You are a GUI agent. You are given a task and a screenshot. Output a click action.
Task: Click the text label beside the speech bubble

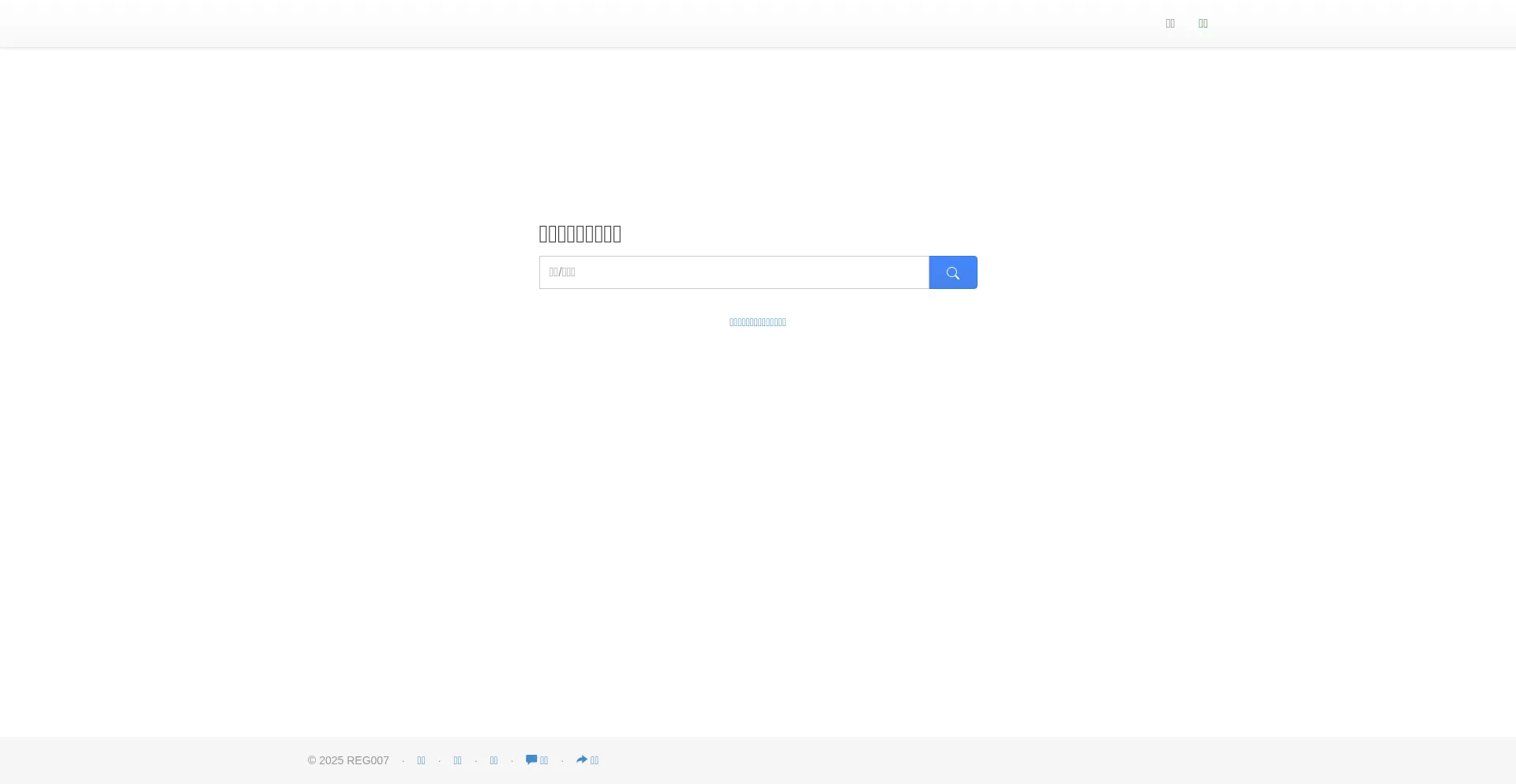click(x=544, y=760)
